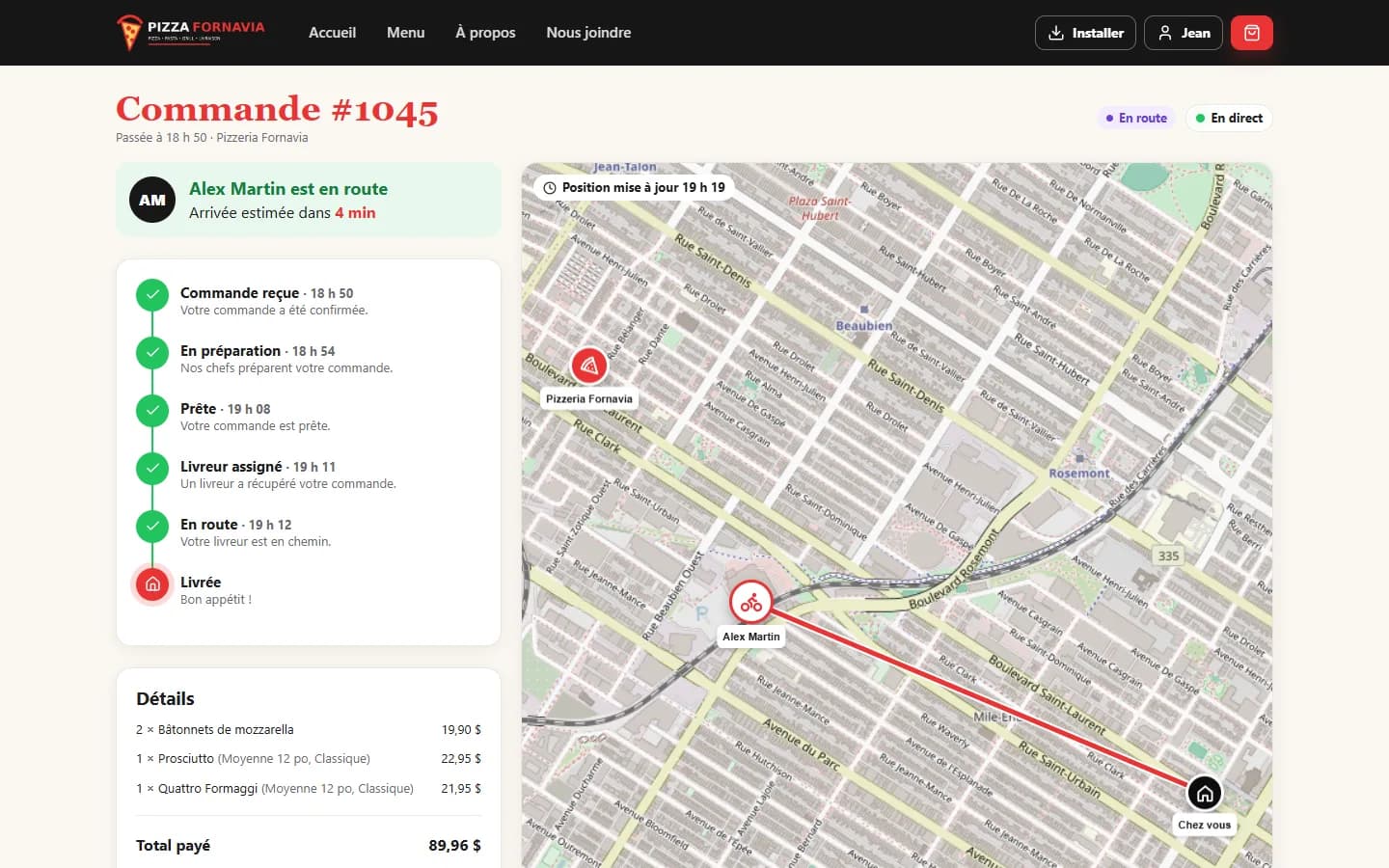Click the Livrée home step icon
Viewport: 1389px width, 868px height.
pyautogui.click(x=152, y=584)
